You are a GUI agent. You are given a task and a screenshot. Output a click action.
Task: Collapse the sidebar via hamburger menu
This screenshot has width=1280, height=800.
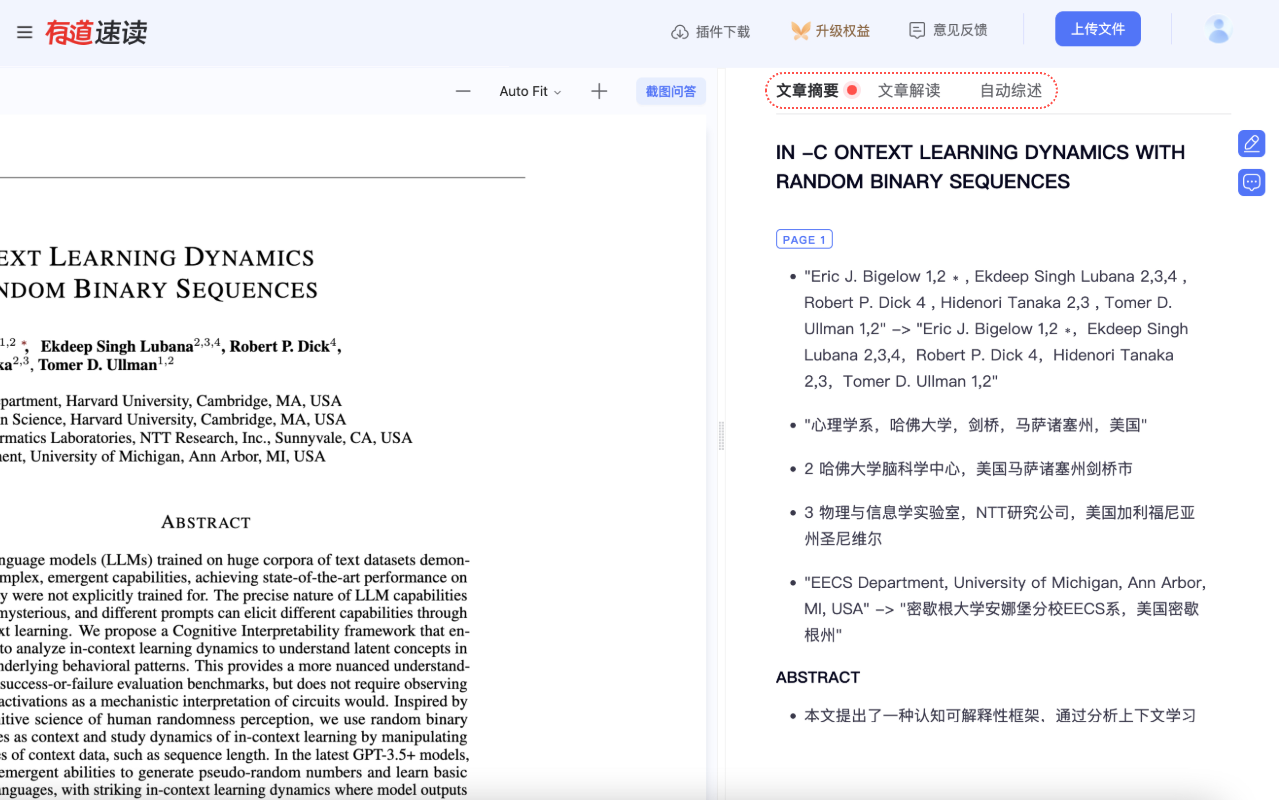(x=25, y=30)
